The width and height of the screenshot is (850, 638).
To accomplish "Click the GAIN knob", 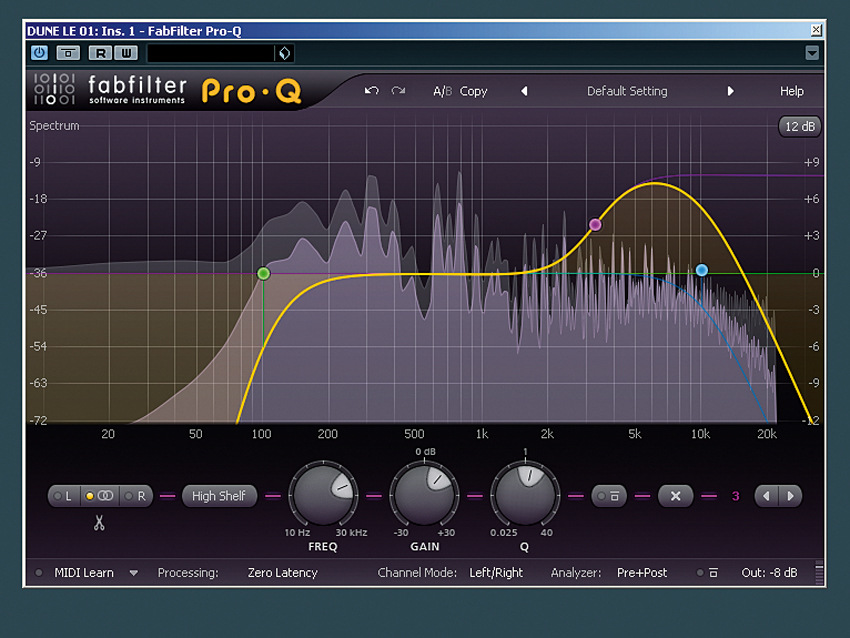I will pos(424,494).
